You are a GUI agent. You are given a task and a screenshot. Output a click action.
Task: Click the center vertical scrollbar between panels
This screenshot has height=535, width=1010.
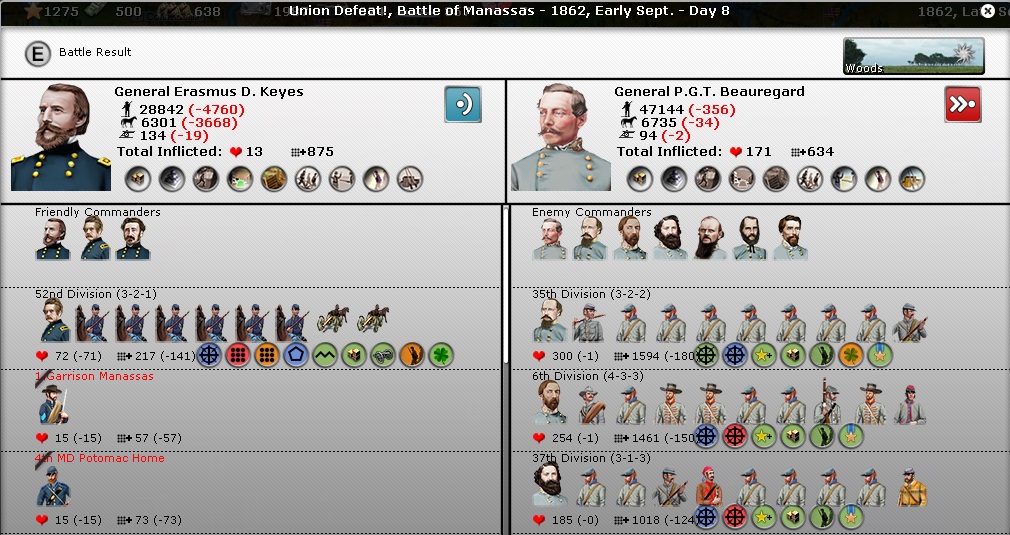(x=506, y=285)
